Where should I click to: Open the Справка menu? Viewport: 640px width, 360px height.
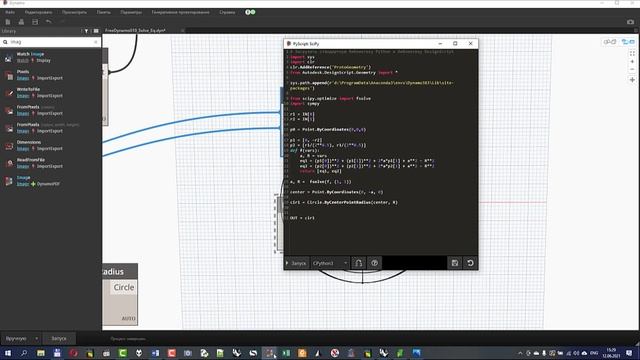pyautogui.click(x=227, y=12)
